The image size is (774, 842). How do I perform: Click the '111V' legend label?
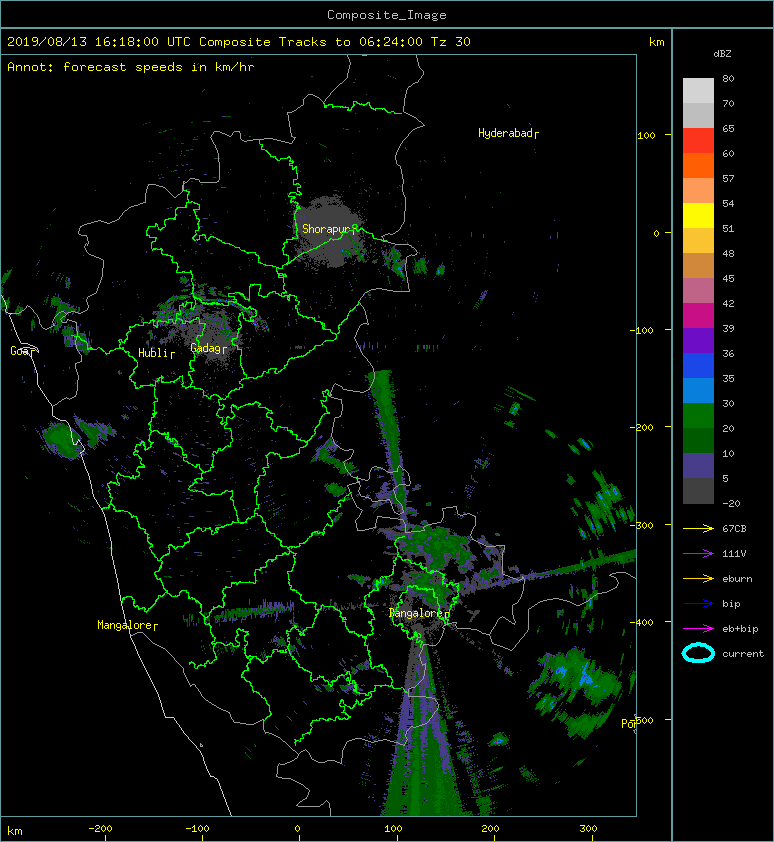(734, 554)
